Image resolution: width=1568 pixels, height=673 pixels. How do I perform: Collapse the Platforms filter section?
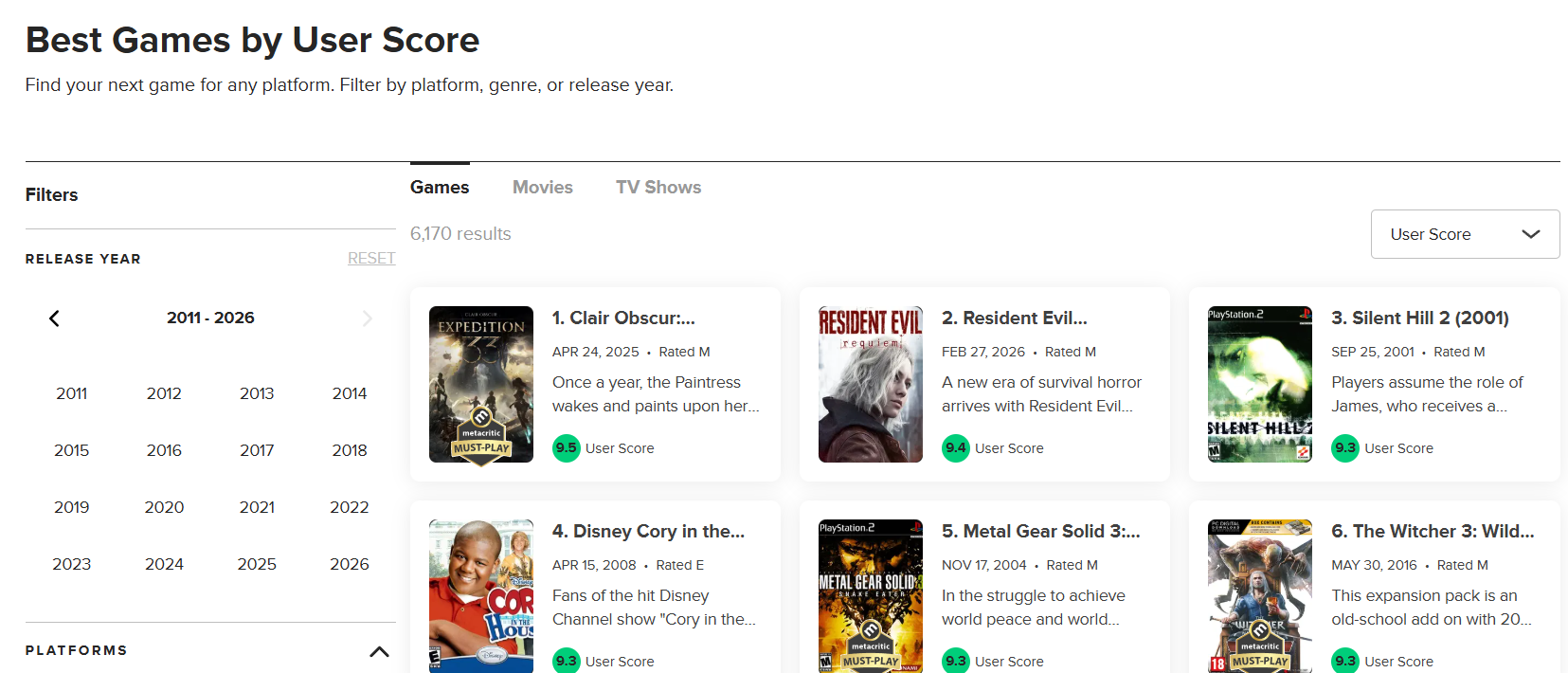click(x=379, y=651)
